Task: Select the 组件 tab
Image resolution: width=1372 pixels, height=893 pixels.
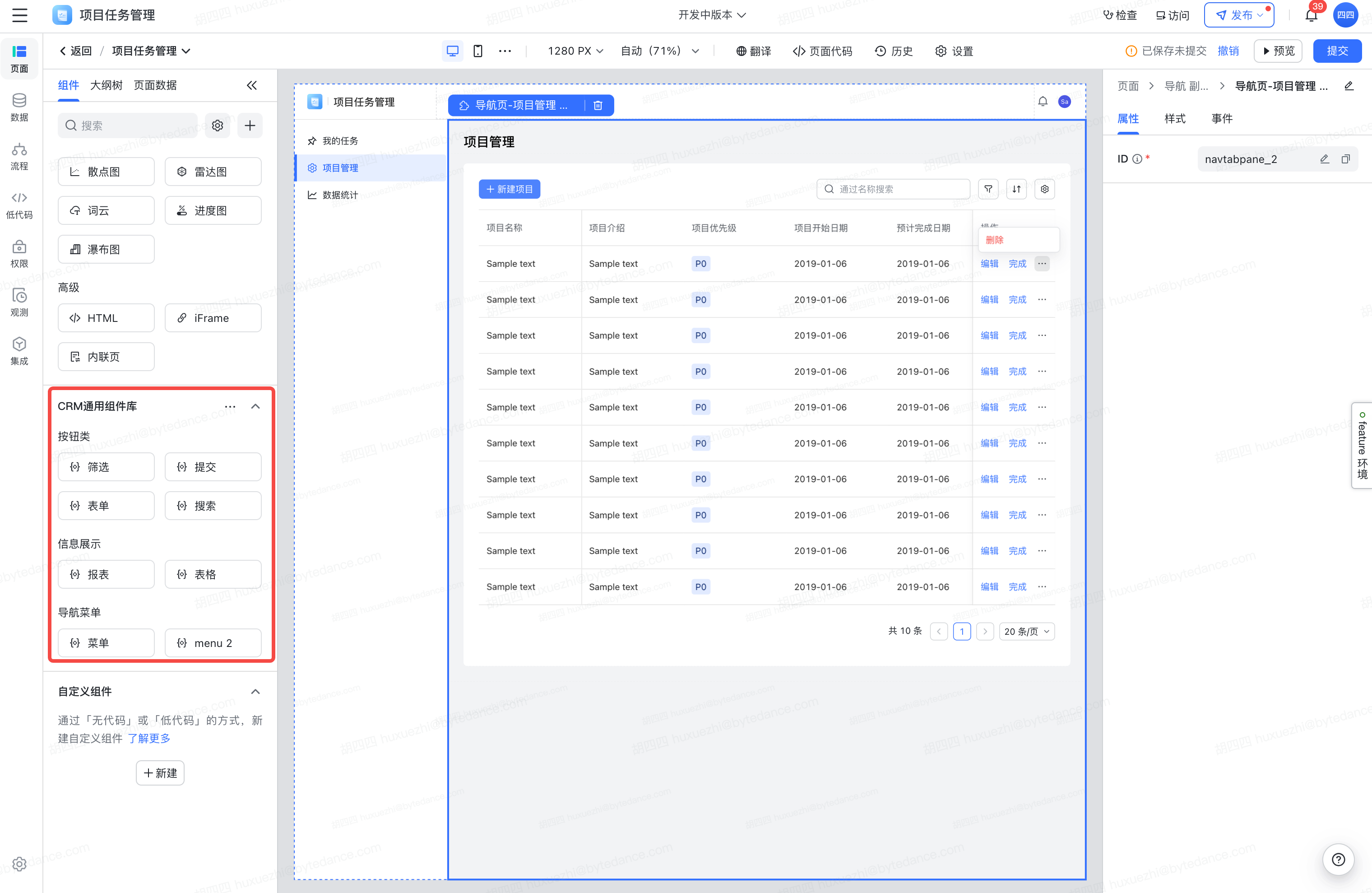Action: pyautogui.click(x=69, y=85)
